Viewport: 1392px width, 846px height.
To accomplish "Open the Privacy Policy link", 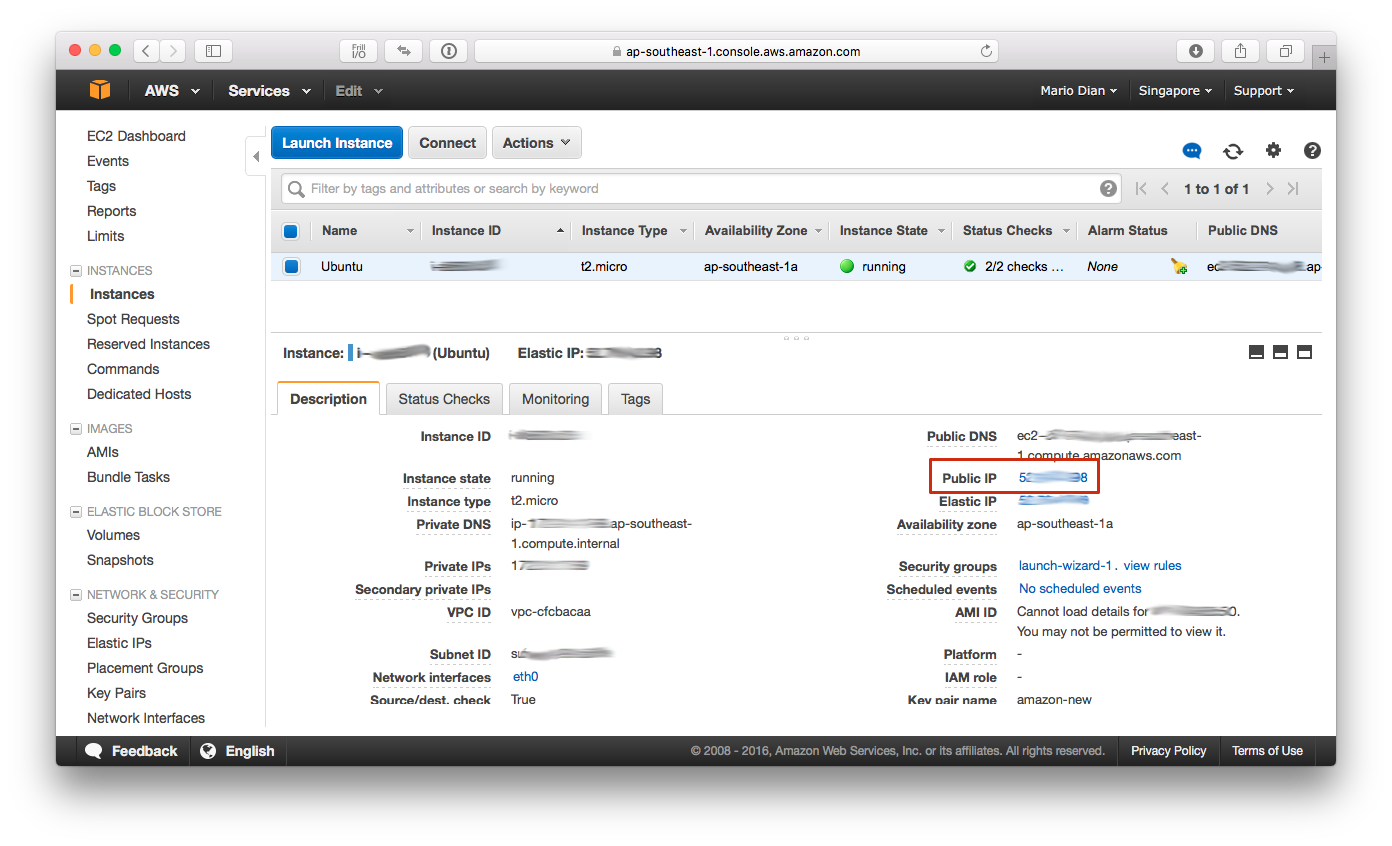I will (1168, 751).
